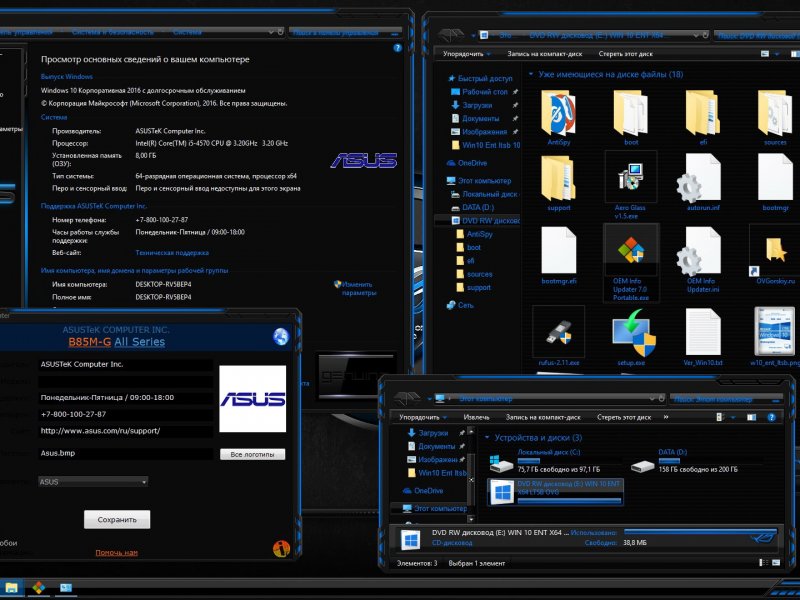Open Техническая поддержка link
The height and width of the screenshot is (600, 800).
[172, 253]
